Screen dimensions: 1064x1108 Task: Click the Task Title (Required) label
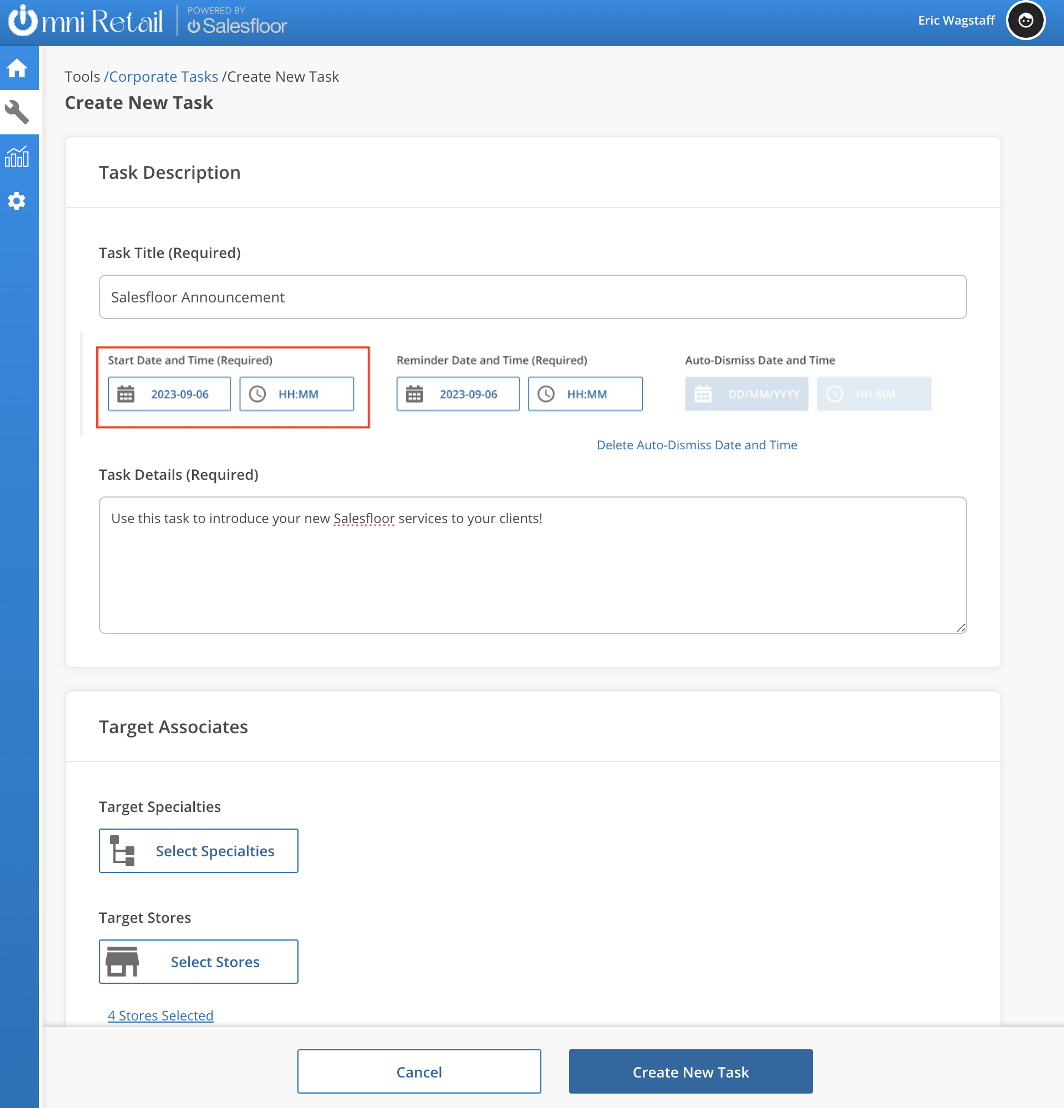pos(170,253)
